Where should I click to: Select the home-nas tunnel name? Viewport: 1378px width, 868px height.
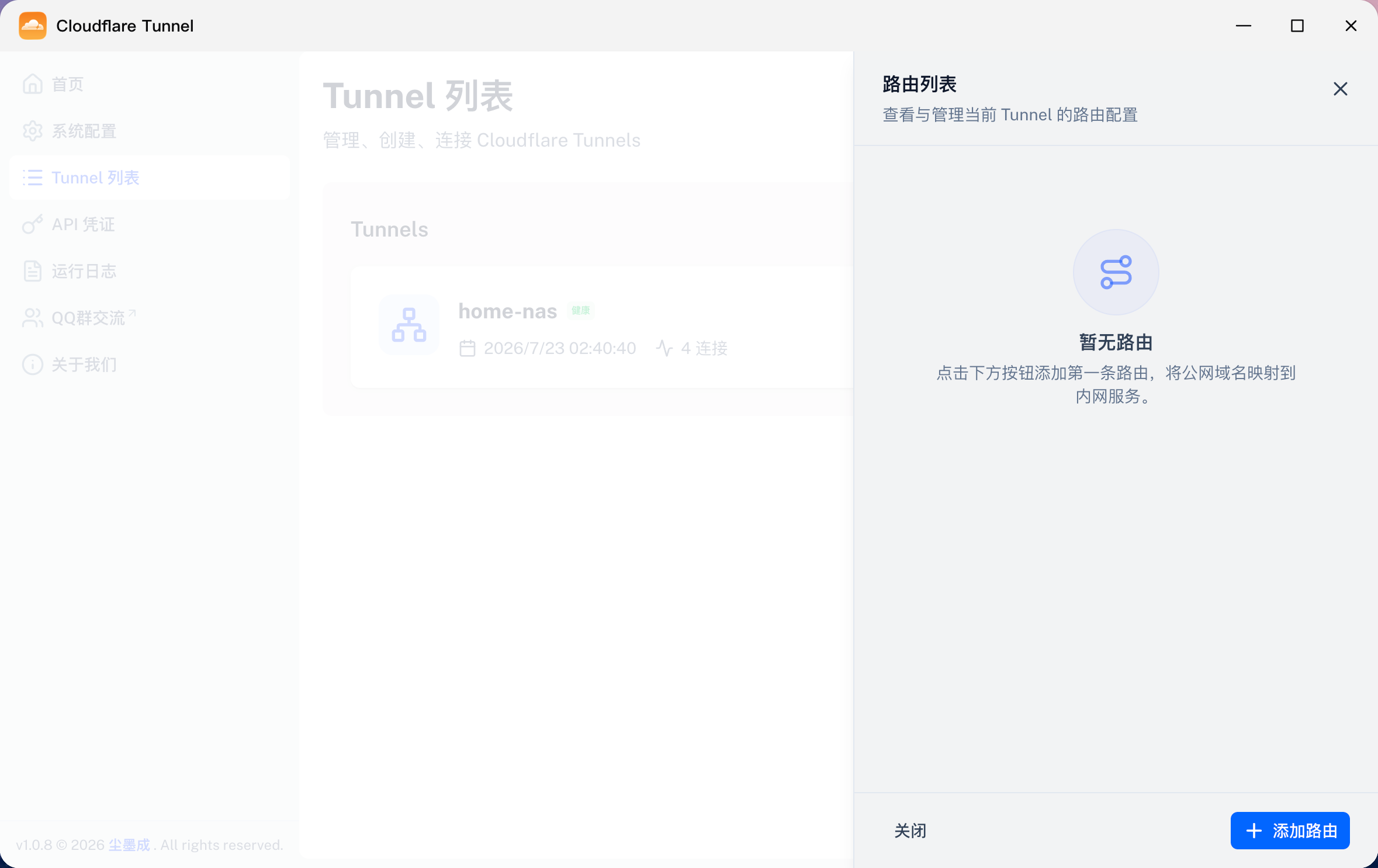click(x=507, y=311)
